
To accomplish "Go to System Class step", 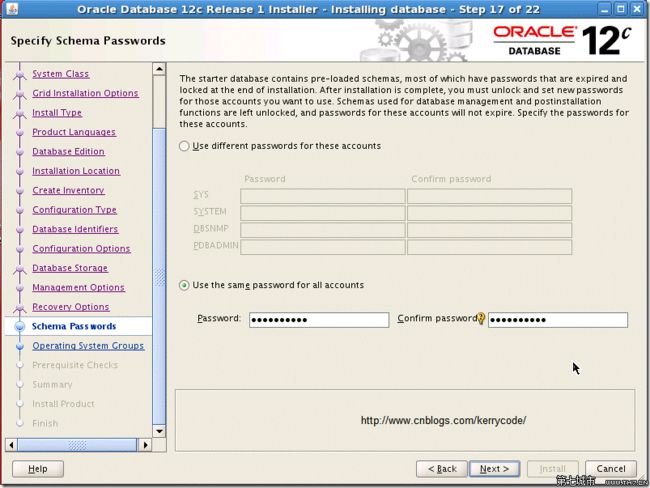I will tap(61, 74).
